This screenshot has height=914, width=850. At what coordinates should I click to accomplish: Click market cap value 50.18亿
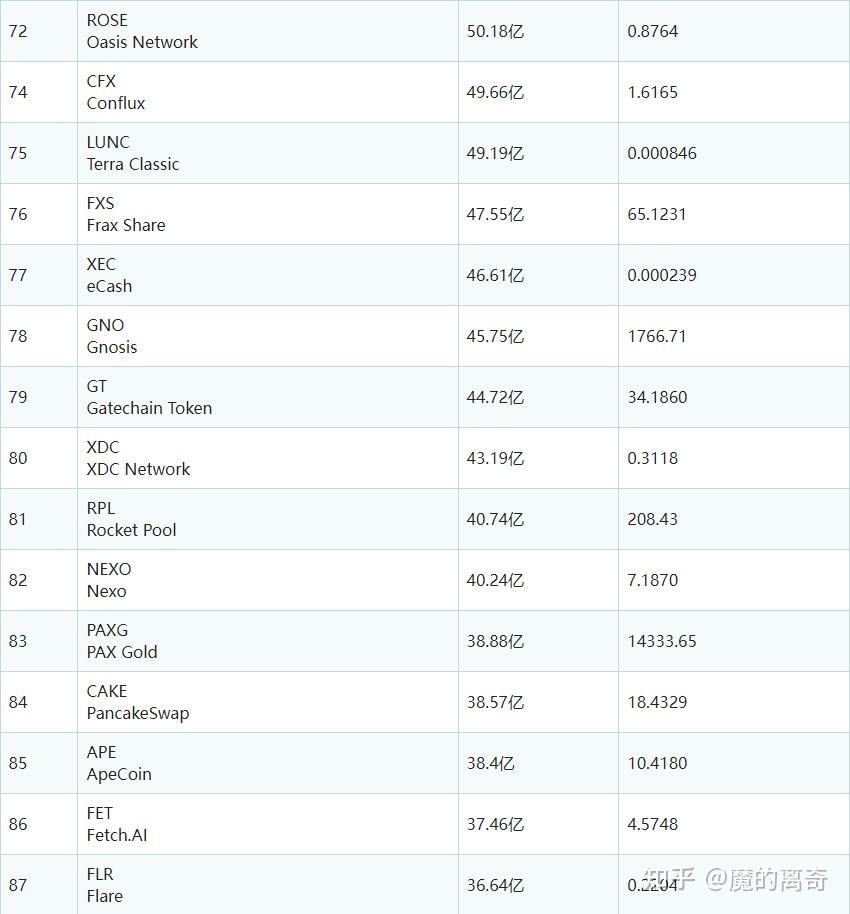495,31
